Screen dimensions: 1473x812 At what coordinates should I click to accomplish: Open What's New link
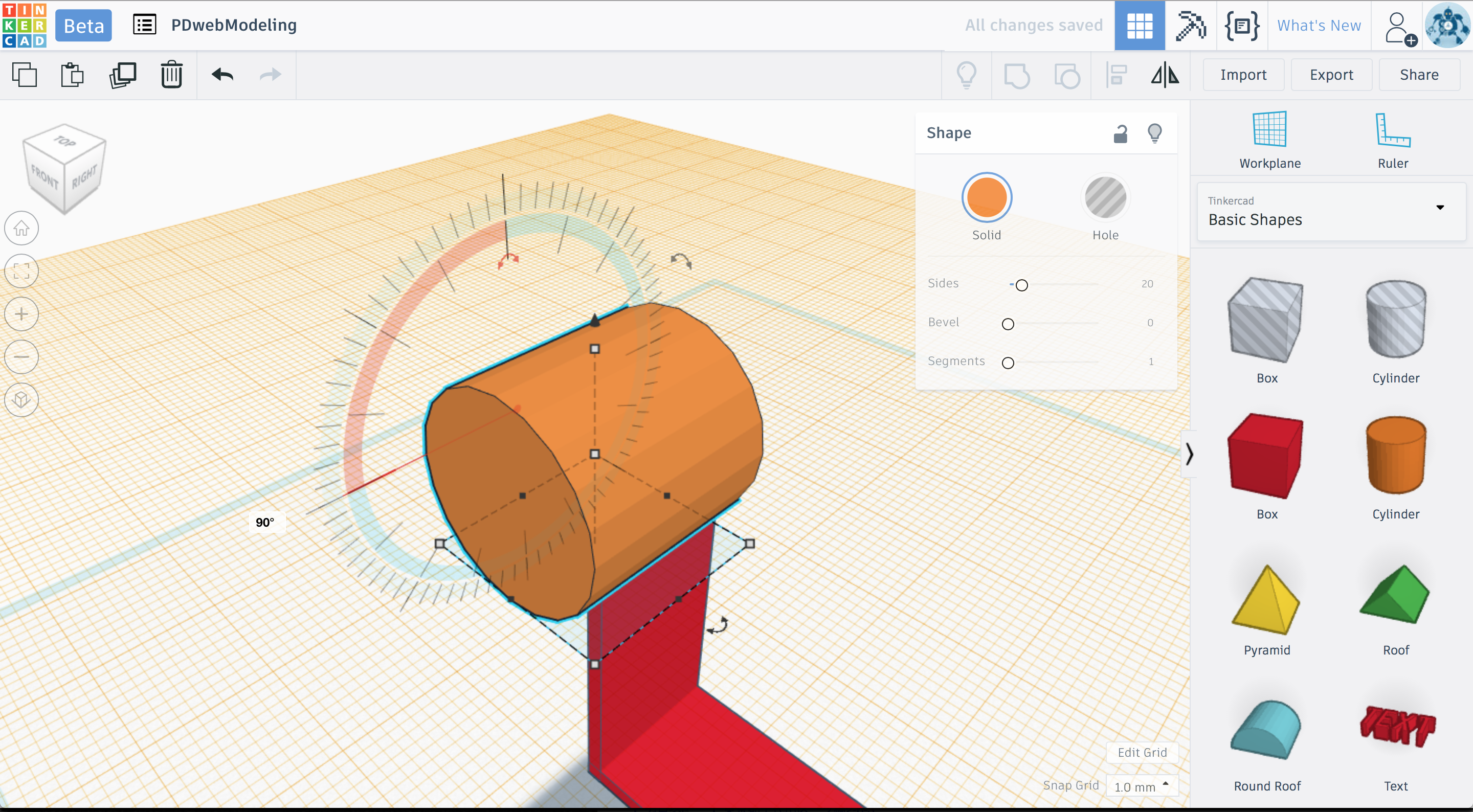click(1319, 26)
